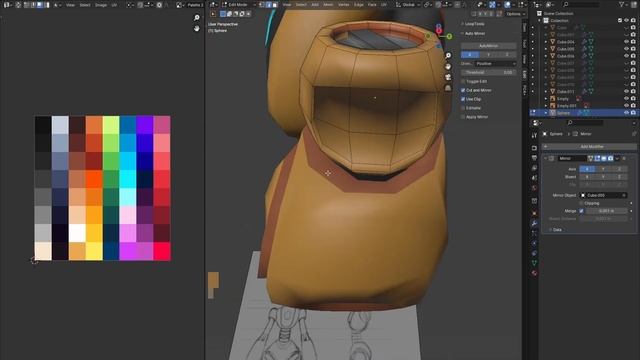Open the Tool properties tab icon

(x=534, y=135)
